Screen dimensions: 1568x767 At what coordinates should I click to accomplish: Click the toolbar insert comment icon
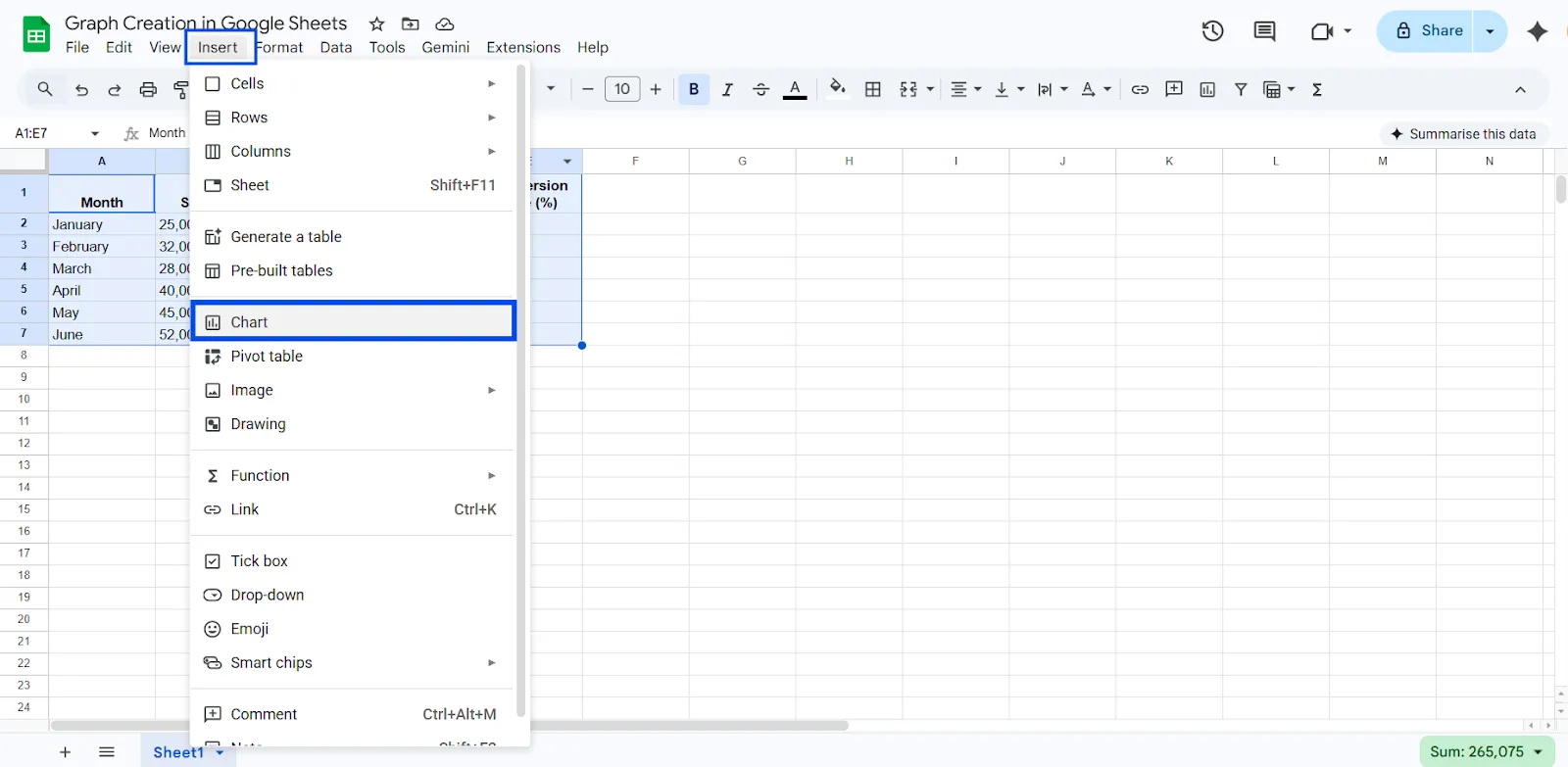(x=1174, y=89)
